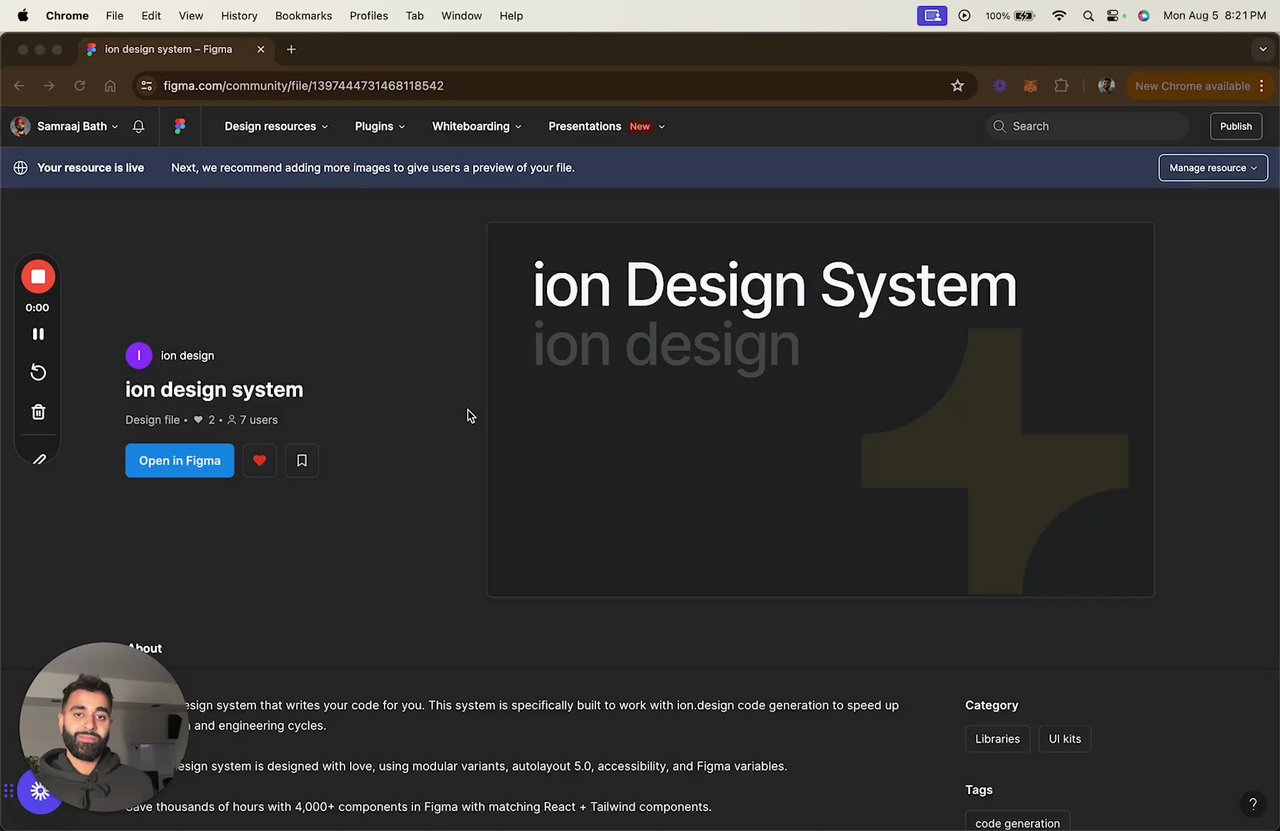Image resolution: width=1280 pixels, height=831 pixels.
Task: Click the Figma Search field
Action: pyautogui.click(x=1088, y=126)
